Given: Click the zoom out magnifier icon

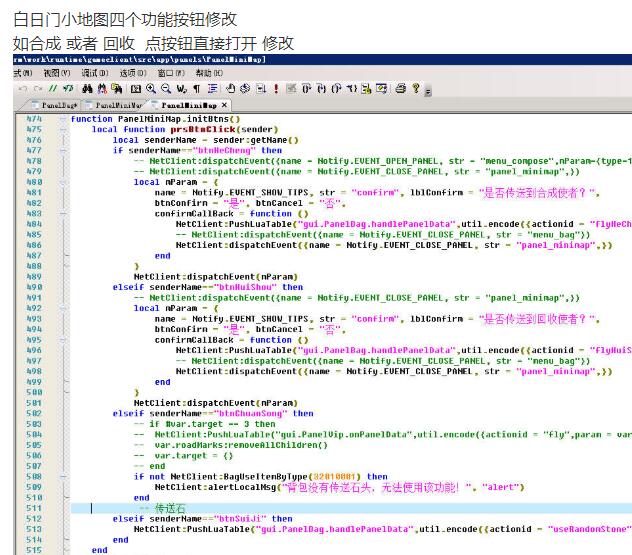Looking at the screenshot, I should [166, 89].
